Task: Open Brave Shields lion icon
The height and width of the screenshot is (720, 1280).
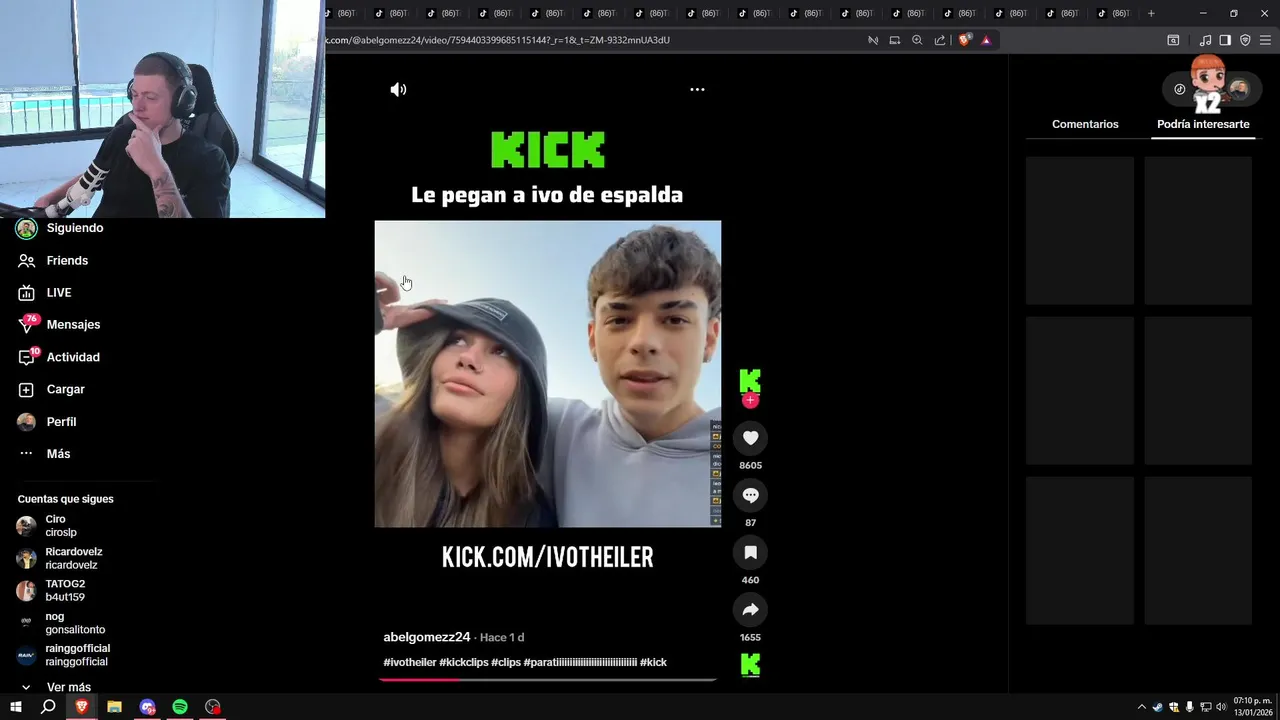Action: click(964, 40)
